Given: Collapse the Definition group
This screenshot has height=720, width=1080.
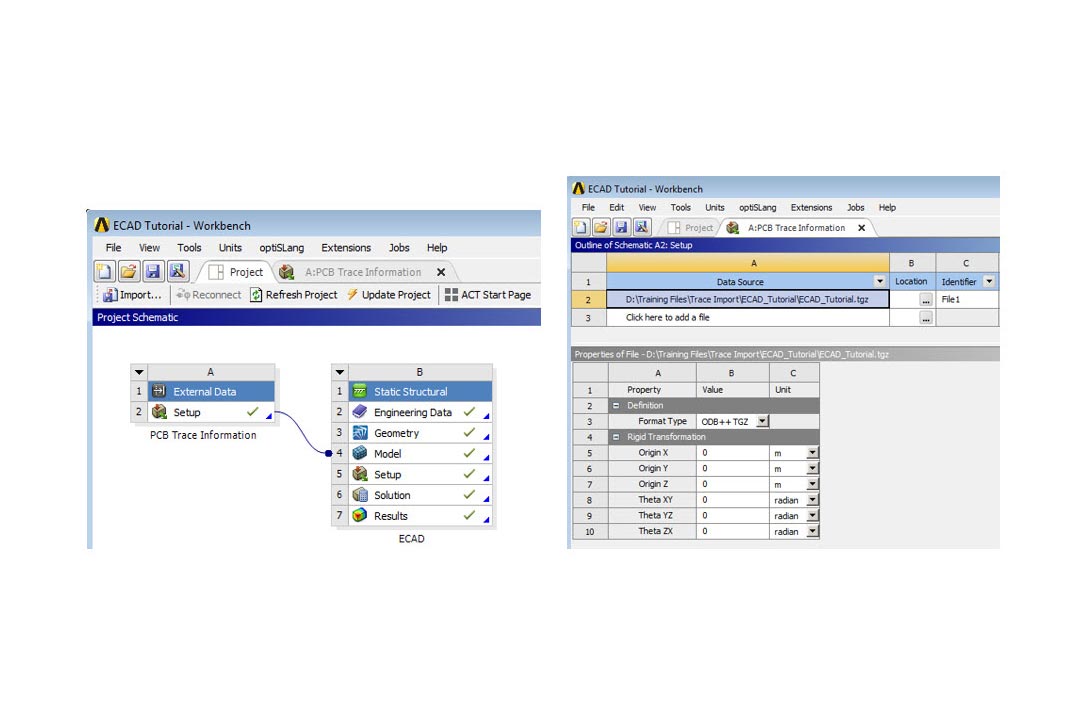Looking at the screenshot, I should (x=616, y=406).
